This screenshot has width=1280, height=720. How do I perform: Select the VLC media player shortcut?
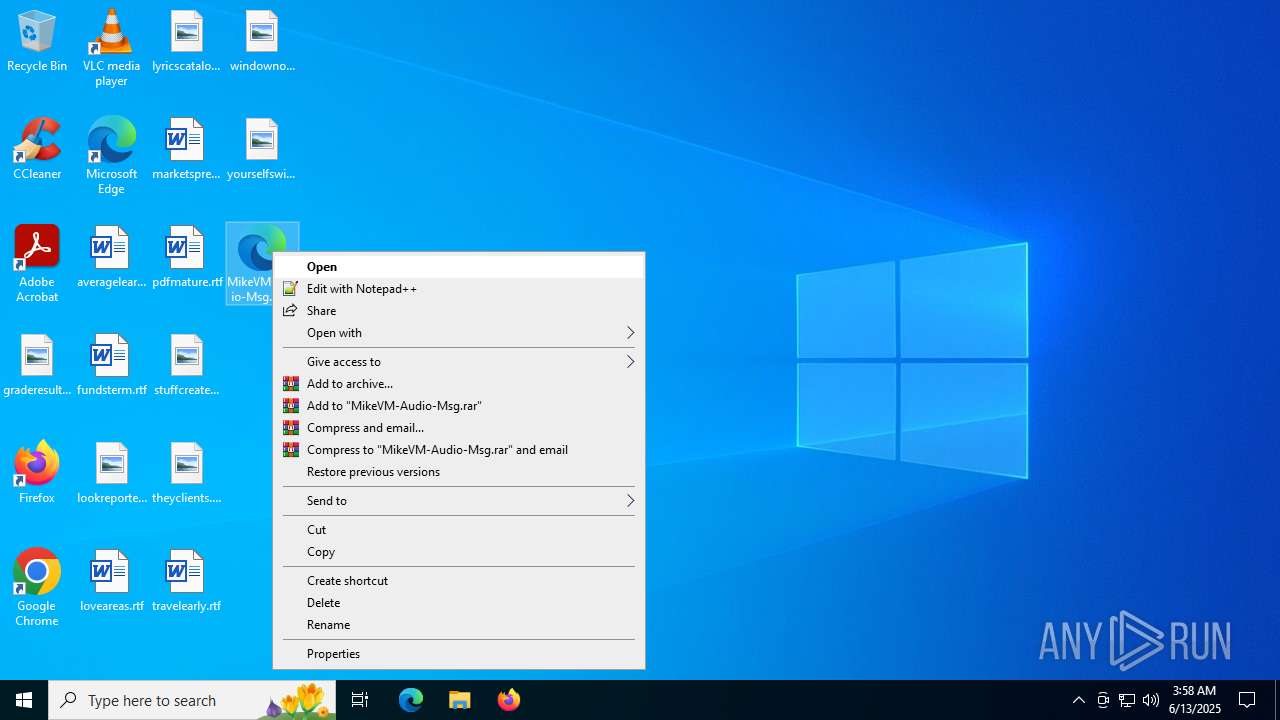click(x=111, y=48)
